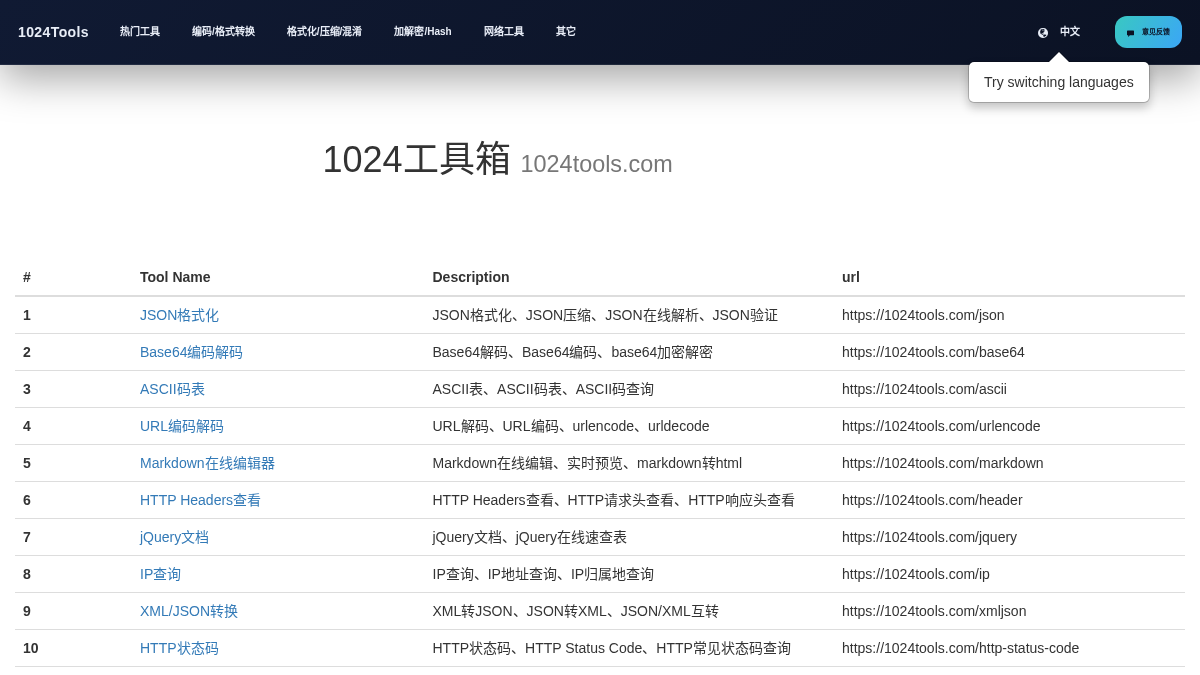Open the 加解密/Hash menu
The width and height of the screenshot is (1200, 675).
tap(422, 32)
